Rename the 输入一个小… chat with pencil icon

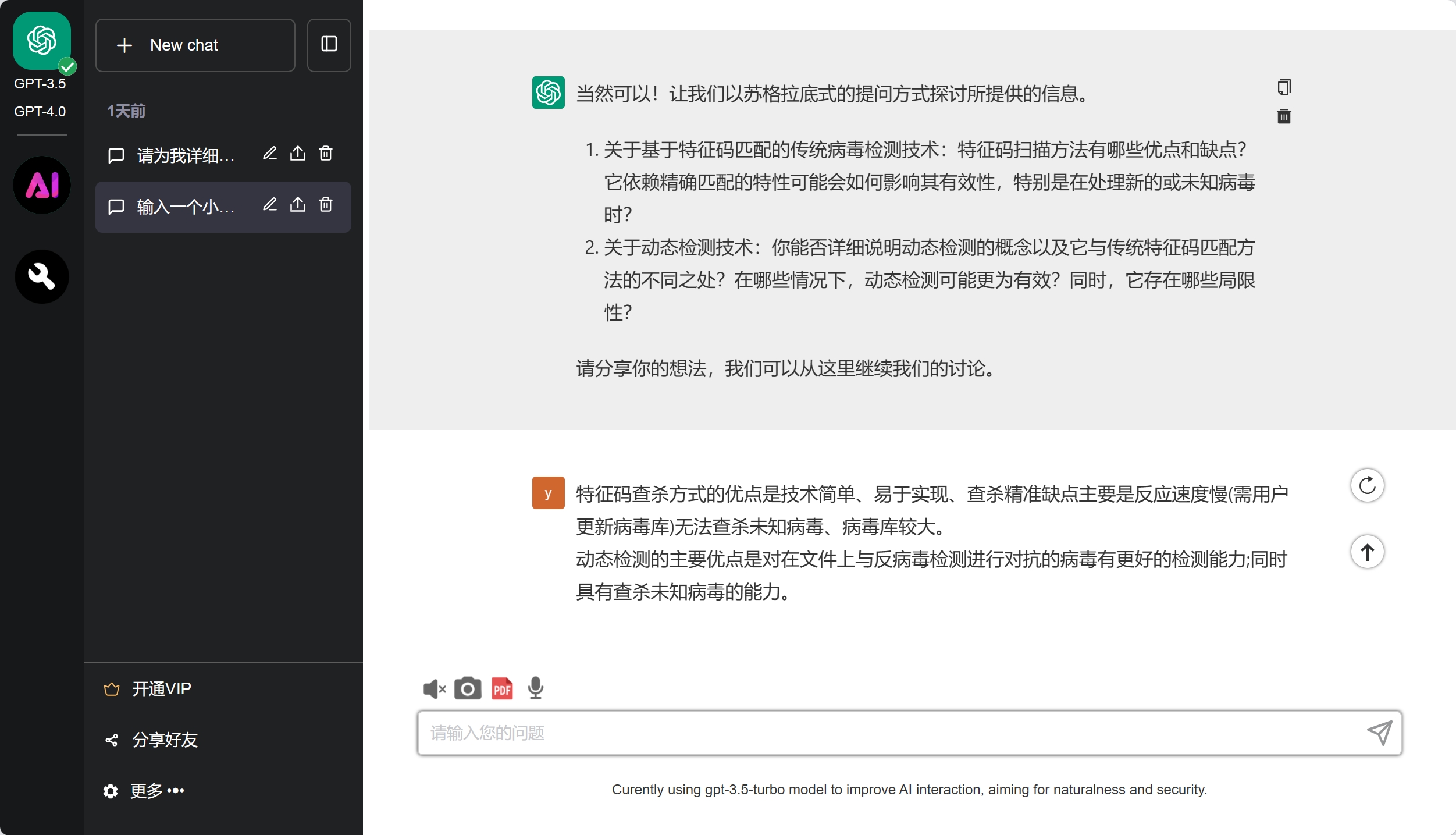pyautogui.click(x=269, y=205)
